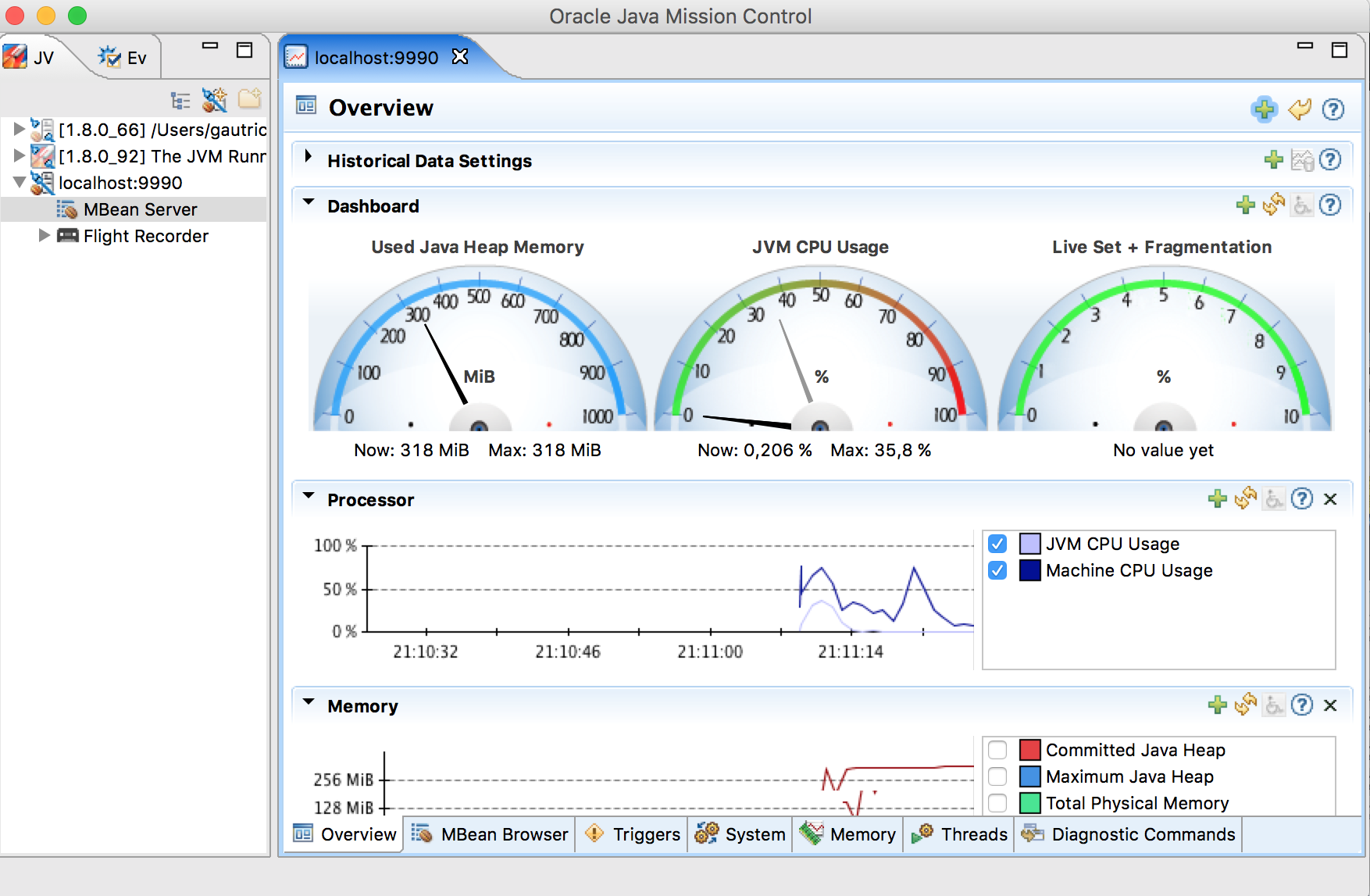The image size is (1370, 896).
Task: Enable the Committed Java Heap series
Action: [x=997, y=750]
